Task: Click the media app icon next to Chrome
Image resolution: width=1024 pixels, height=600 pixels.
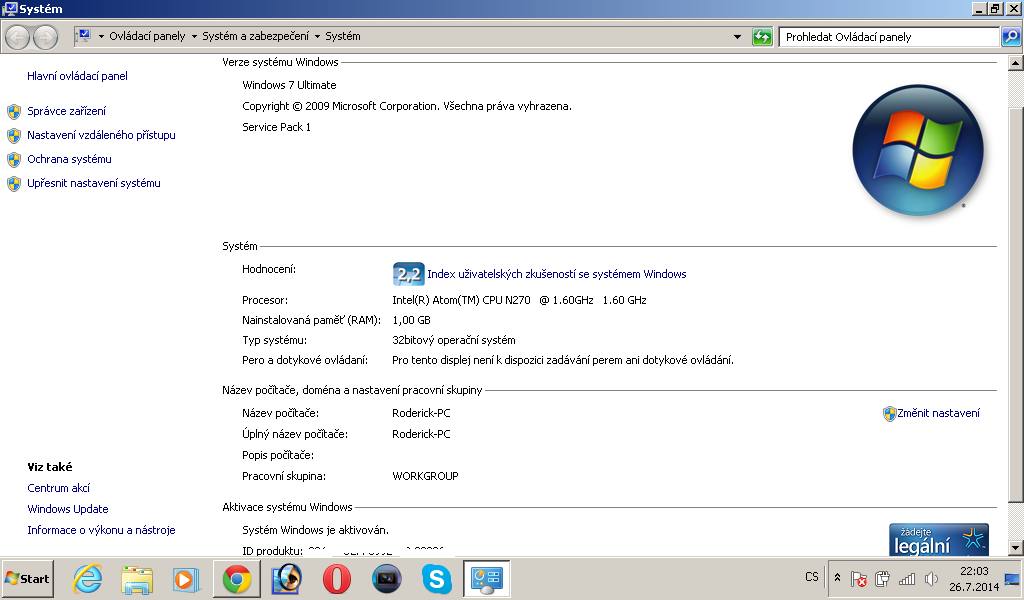Action: click(x=287, y=579)
